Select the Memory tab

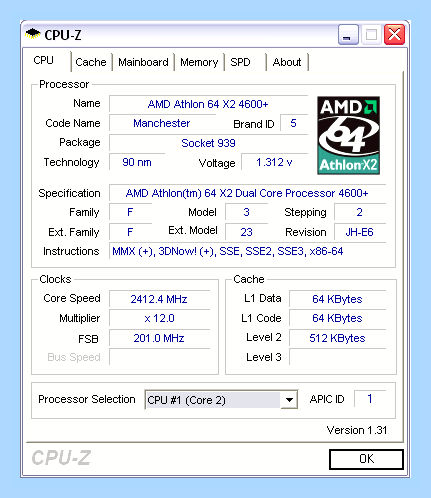point(199,62)
